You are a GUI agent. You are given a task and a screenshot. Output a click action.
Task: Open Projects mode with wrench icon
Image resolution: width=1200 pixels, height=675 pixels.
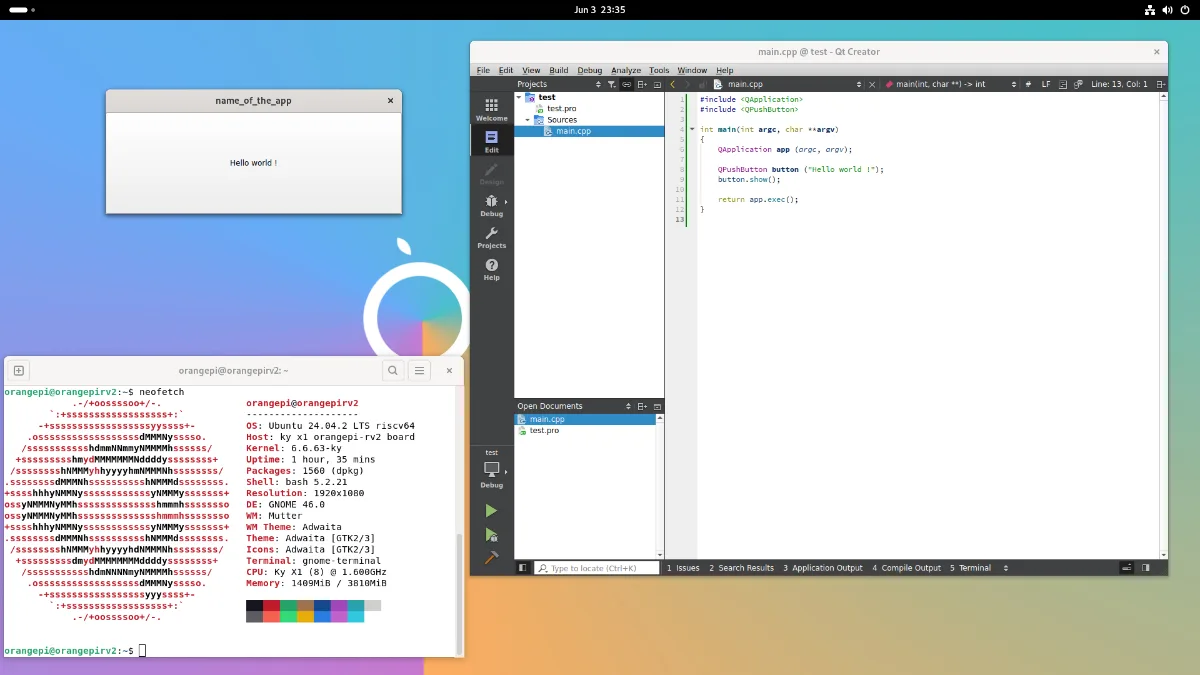click(x=491, y=237)
